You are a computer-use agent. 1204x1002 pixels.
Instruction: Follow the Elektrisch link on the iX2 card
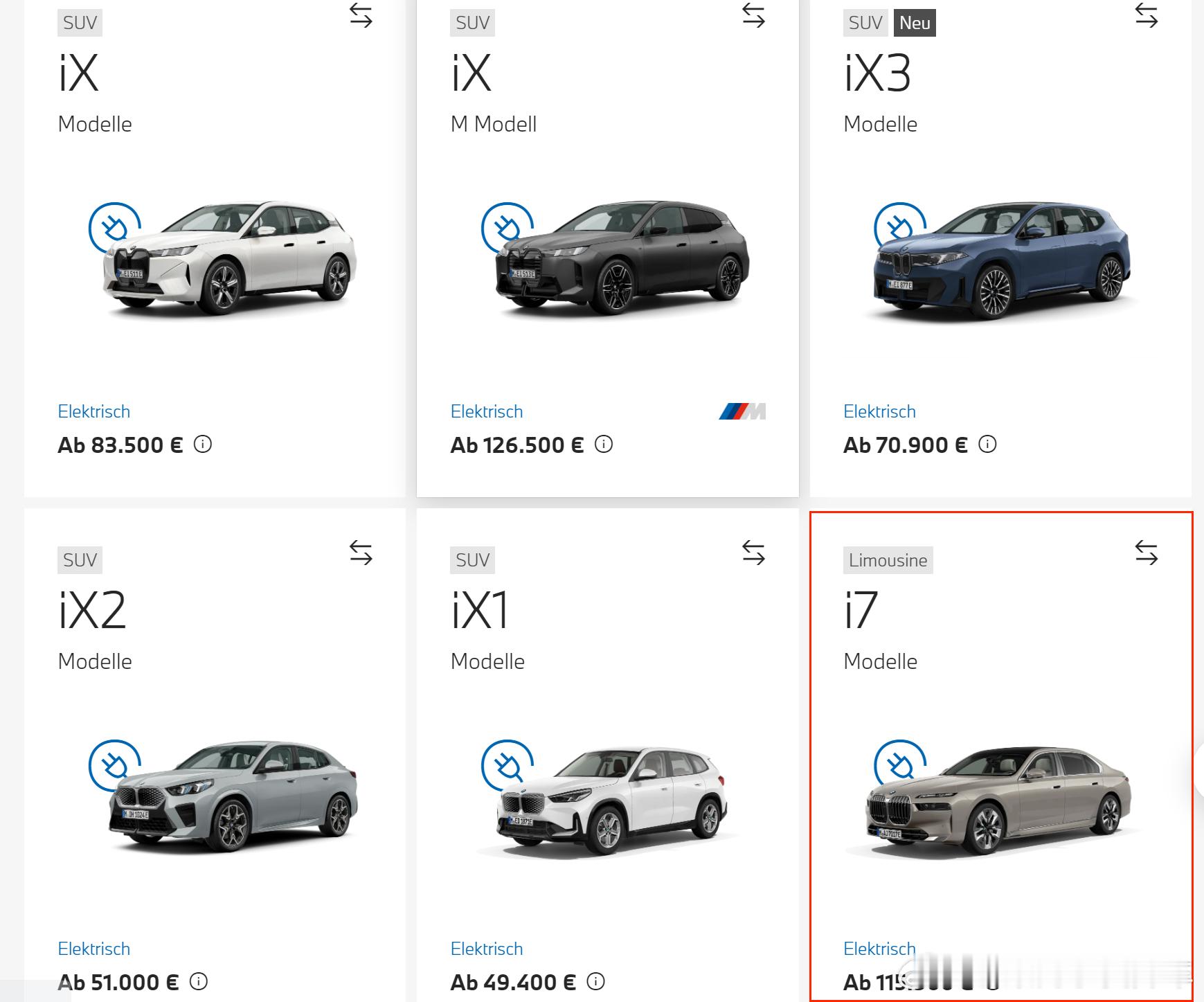[x=94, y=949]
